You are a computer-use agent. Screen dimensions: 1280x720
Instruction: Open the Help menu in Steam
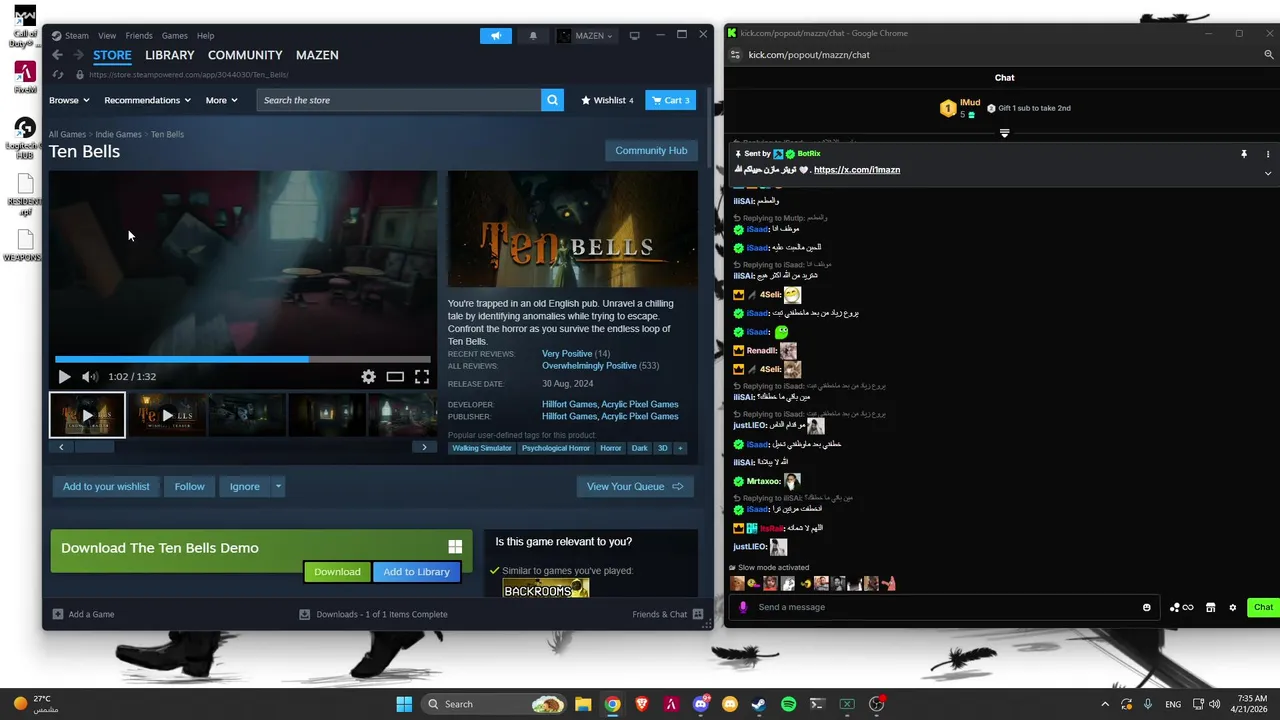coord(205,36)
